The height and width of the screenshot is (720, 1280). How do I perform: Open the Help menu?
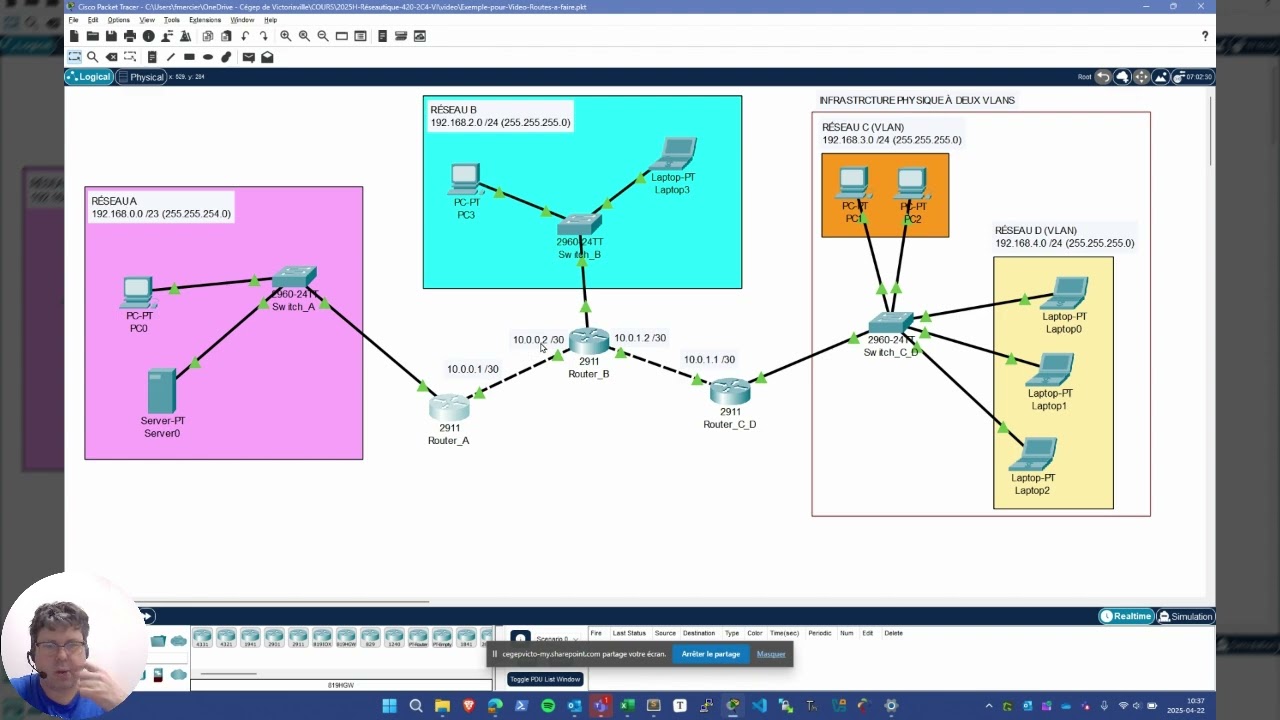270,20
